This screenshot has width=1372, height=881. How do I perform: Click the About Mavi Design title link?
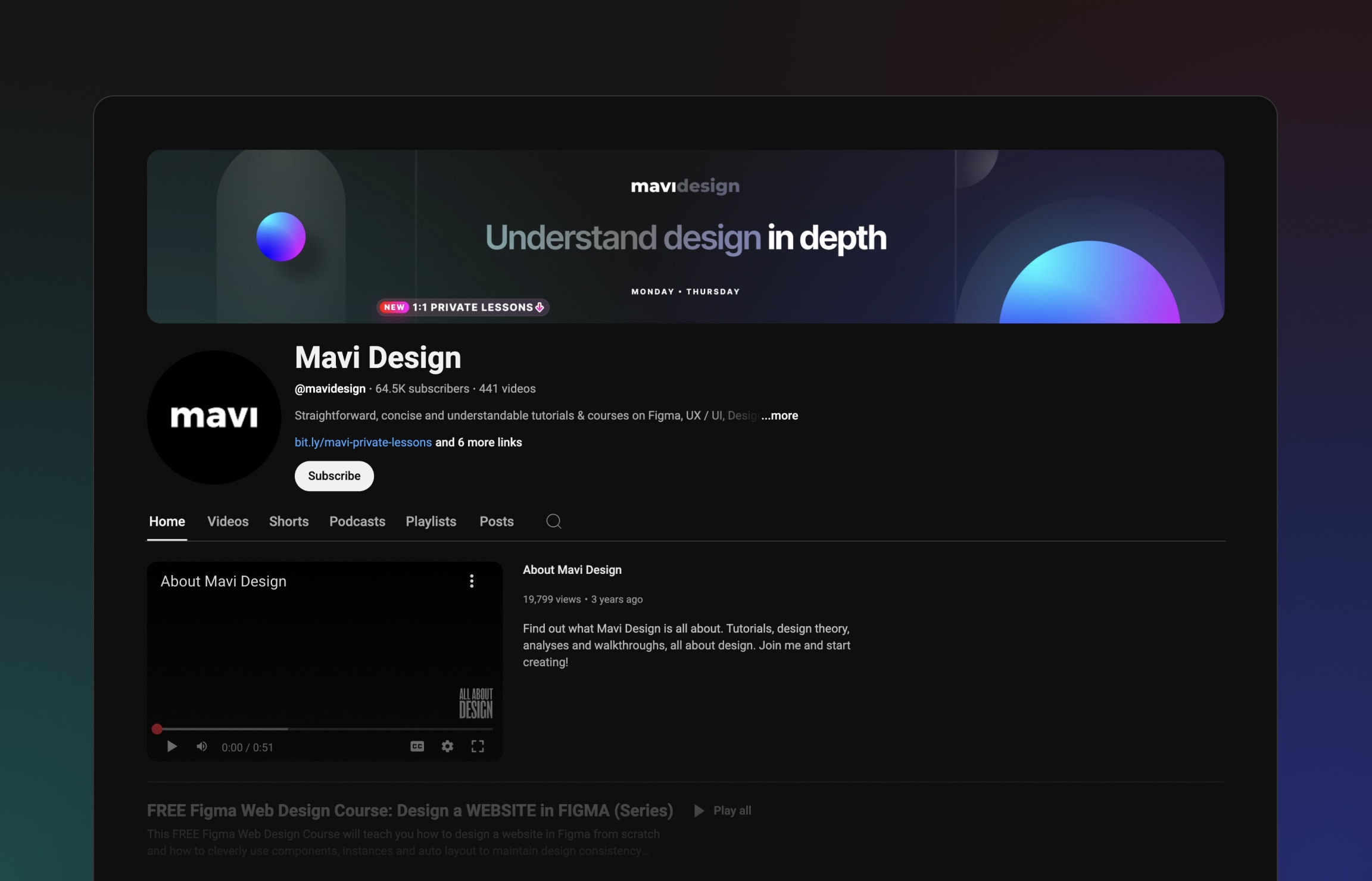tap(572, 570)
